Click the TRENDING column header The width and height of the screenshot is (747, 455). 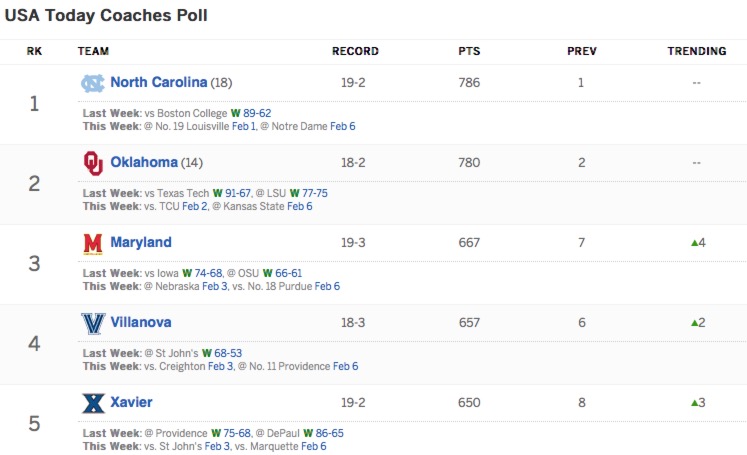coord(696,51)
